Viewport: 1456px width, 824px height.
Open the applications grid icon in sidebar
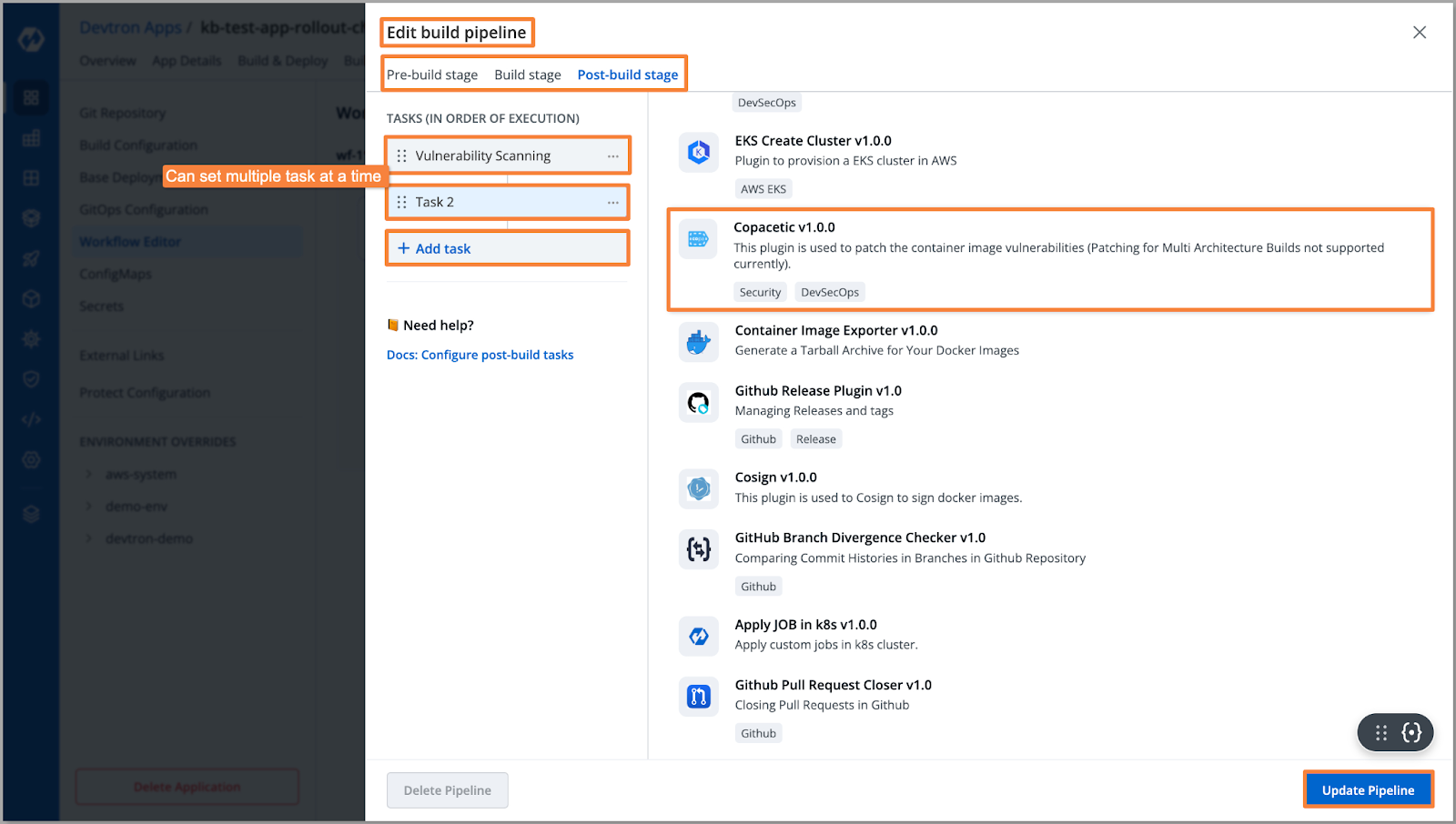click(31, 97)
